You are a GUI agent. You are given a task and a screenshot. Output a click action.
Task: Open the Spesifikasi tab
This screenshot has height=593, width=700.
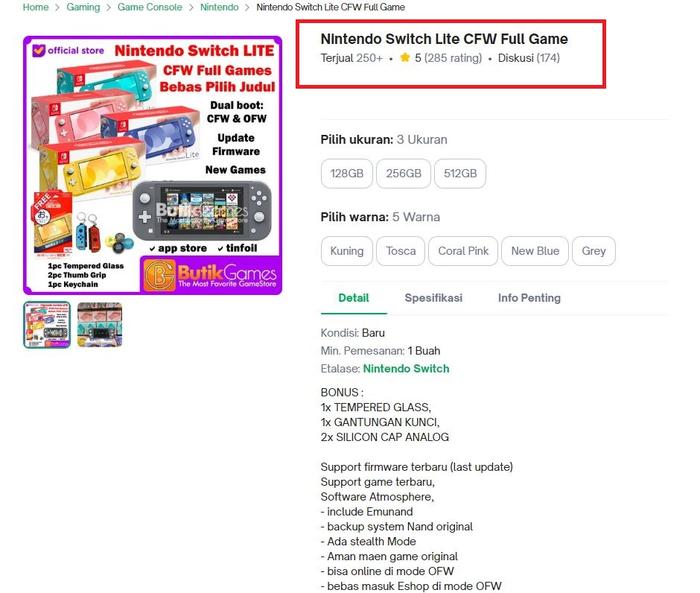coord(433,298)
